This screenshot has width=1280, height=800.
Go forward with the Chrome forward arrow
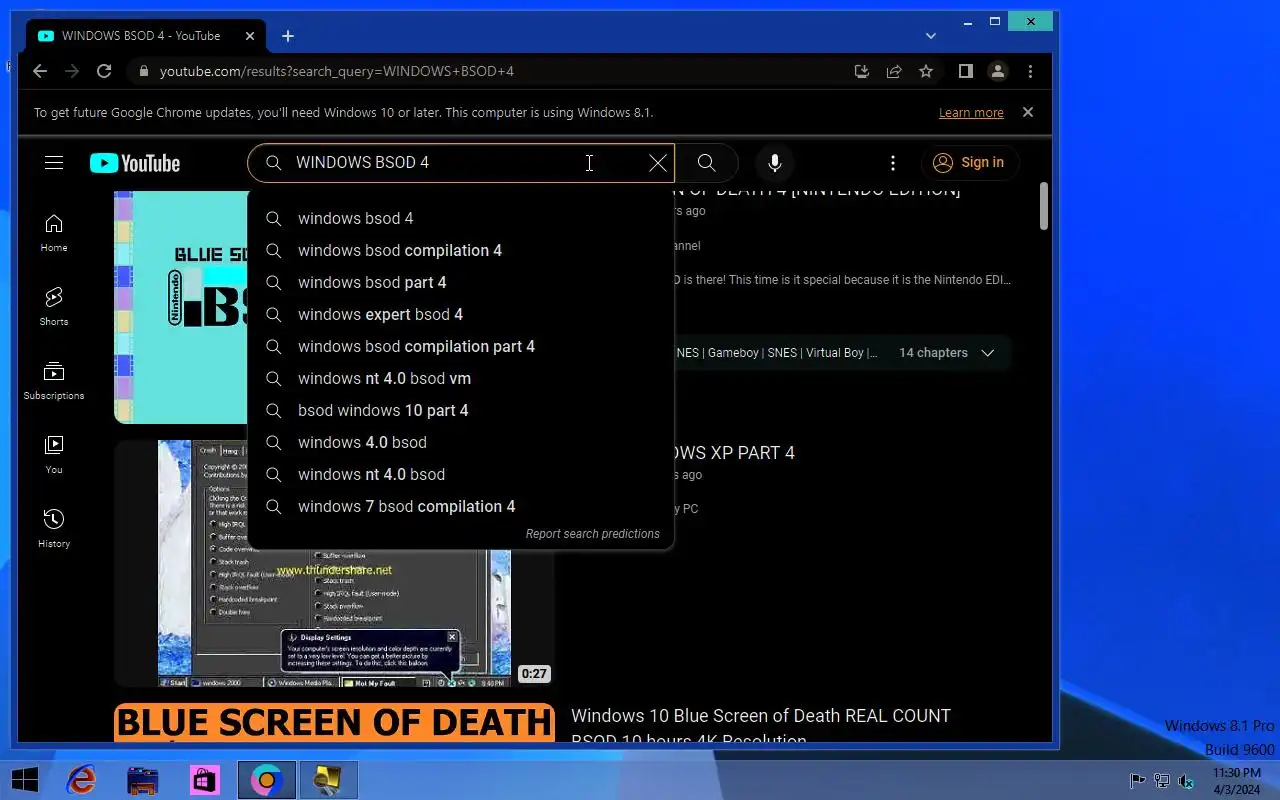tap(72, 71)
